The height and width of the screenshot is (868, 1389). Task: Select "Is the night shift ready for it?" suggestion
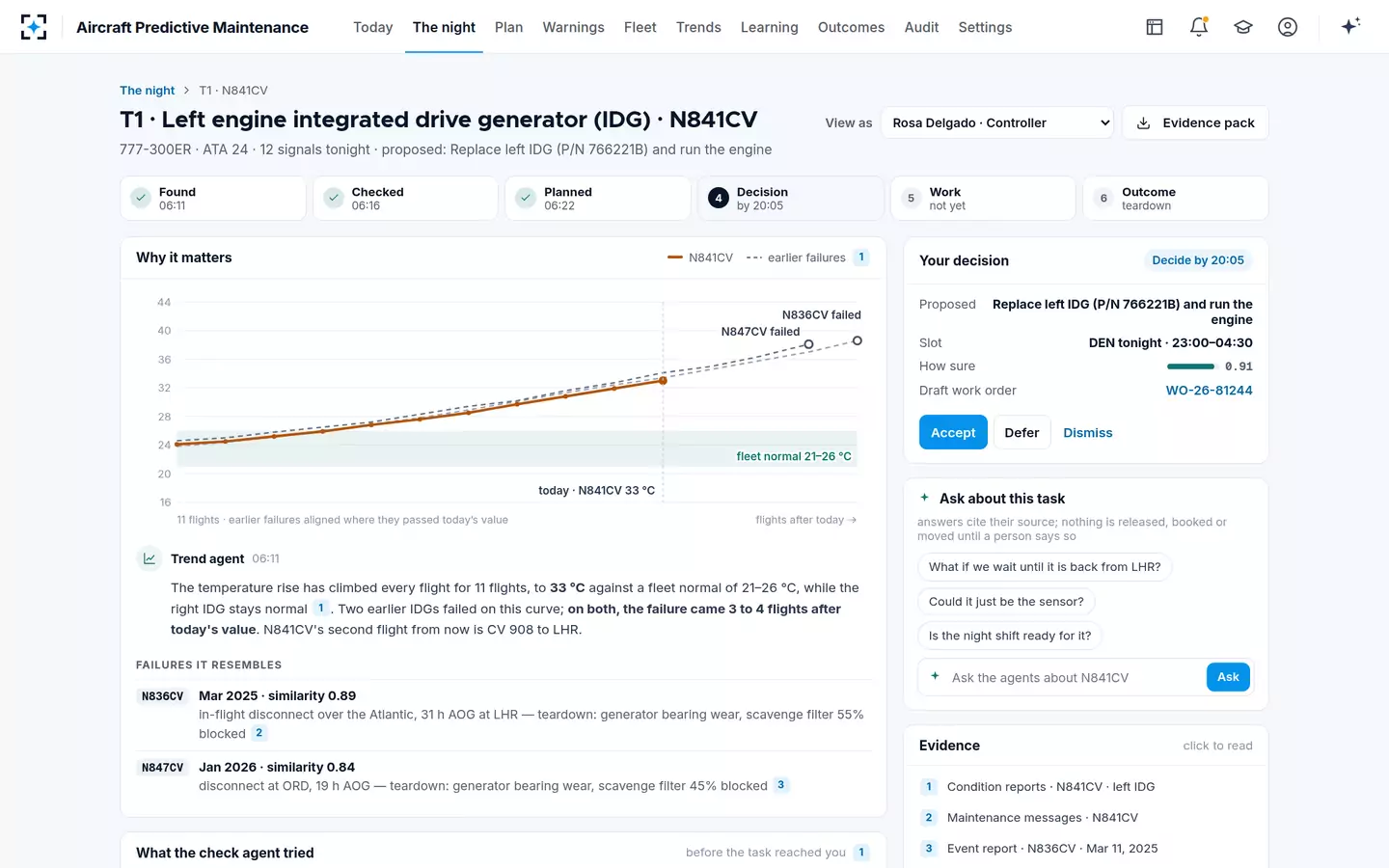coord(1010,636)
